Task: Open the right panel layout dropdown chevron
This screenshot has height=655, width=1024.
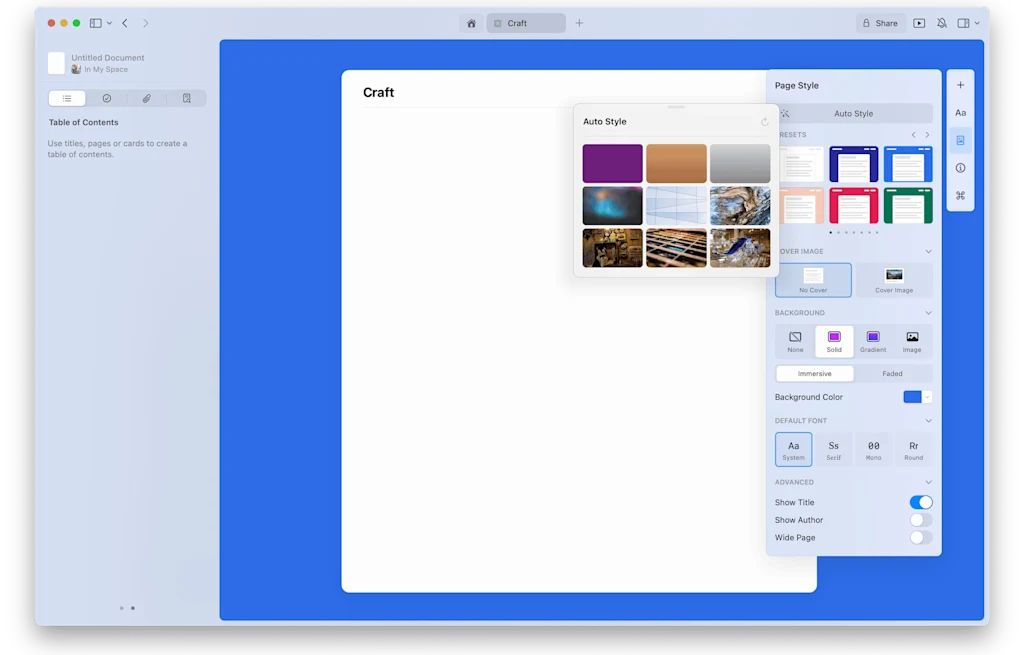Action: (x=977, y=23)
